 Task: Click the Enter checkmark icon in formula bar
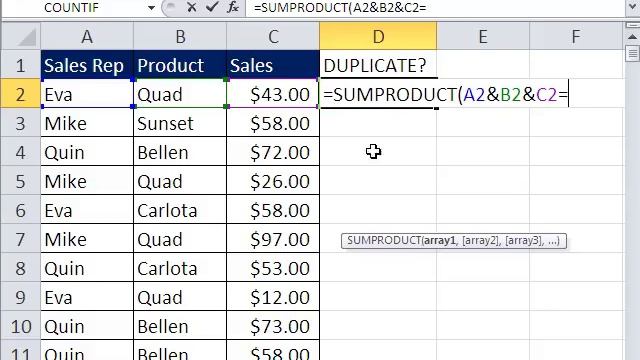click(211, 7)
